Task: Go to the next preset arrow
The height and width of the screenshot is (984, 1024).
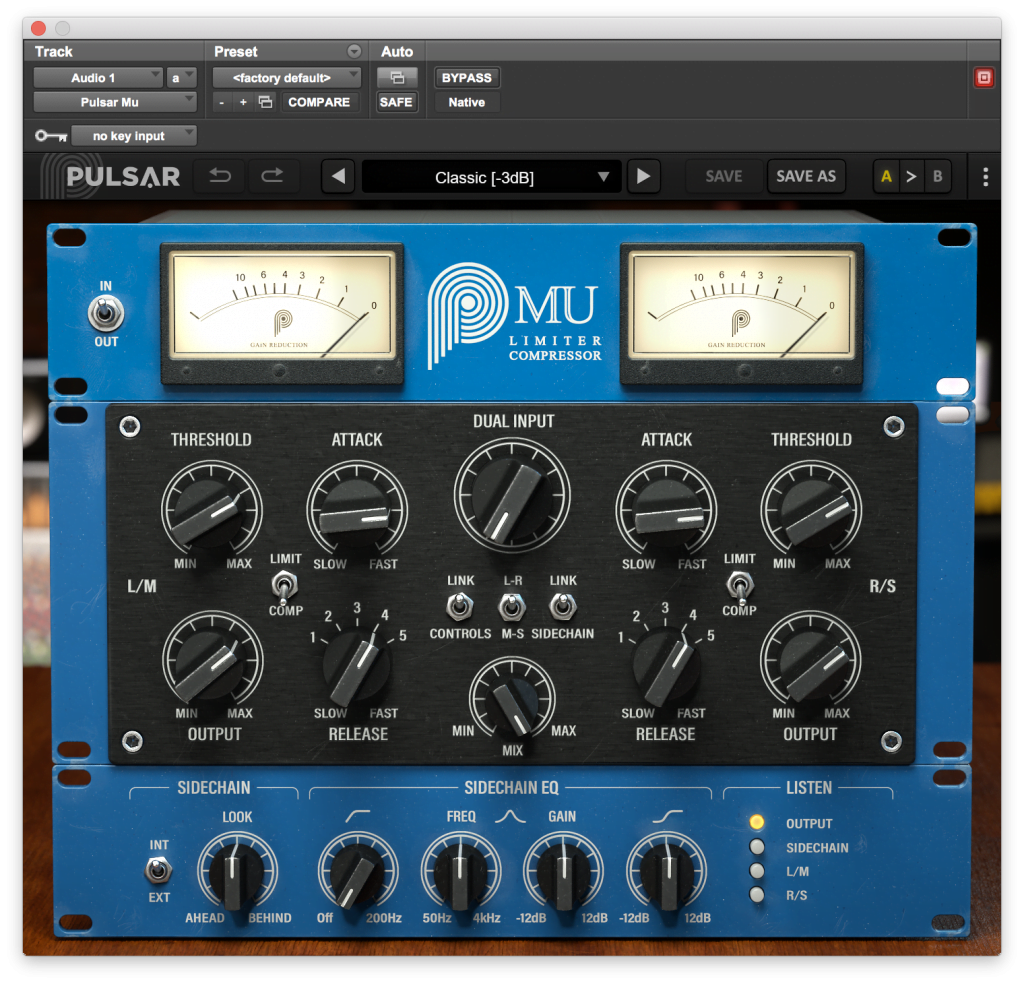Action: click(643, 176)
